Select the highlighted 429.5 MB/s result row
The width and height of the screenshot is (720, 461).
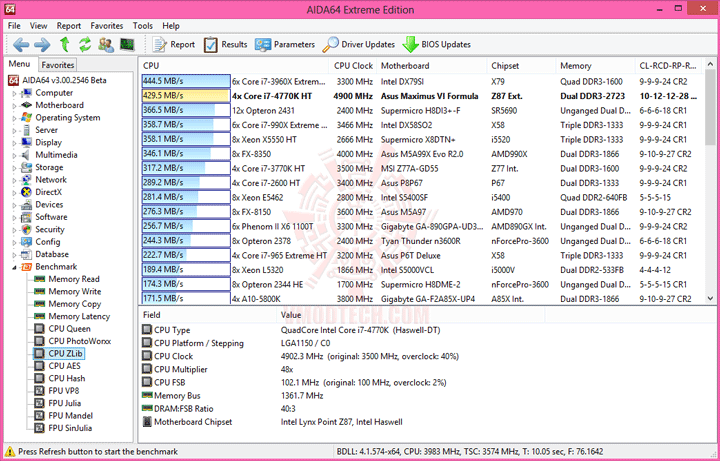tap(421, 96)
